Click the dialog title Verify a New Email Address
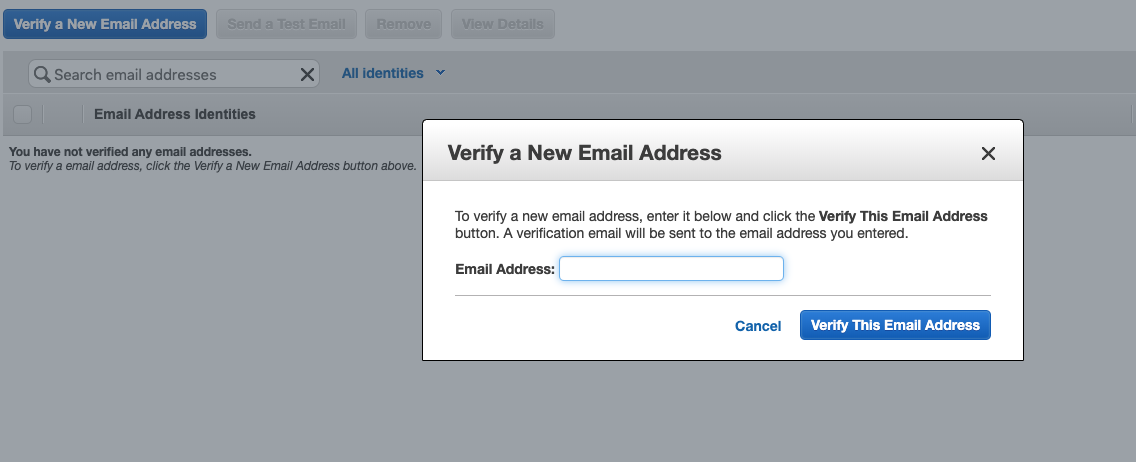 tap(584, 153)
